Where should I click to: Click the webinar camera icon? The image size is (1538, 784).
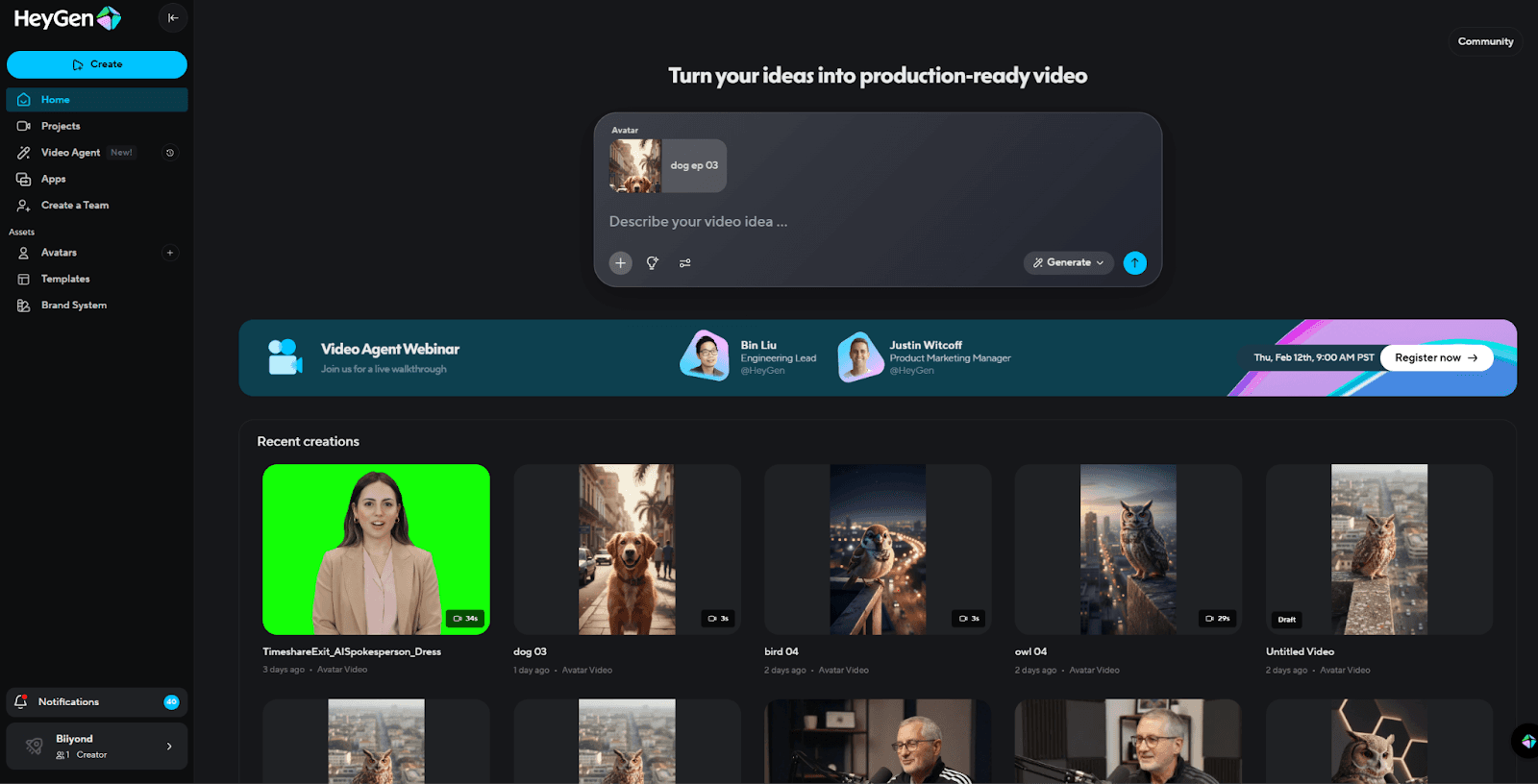tap(285, 357)
